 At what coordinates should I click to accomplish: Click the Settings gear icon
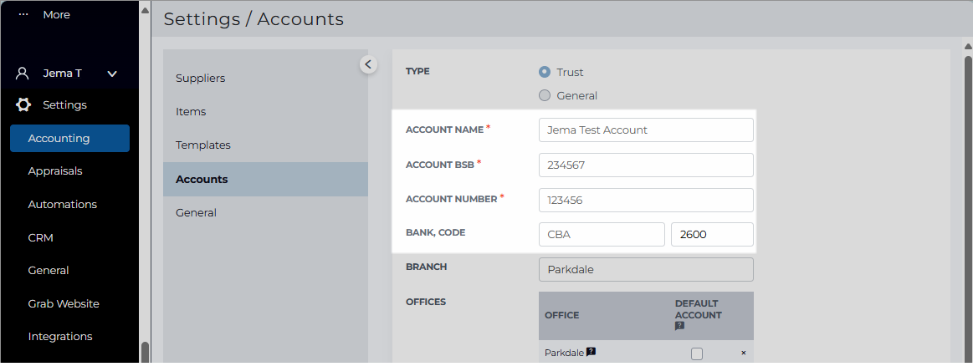tap(23, 105)
